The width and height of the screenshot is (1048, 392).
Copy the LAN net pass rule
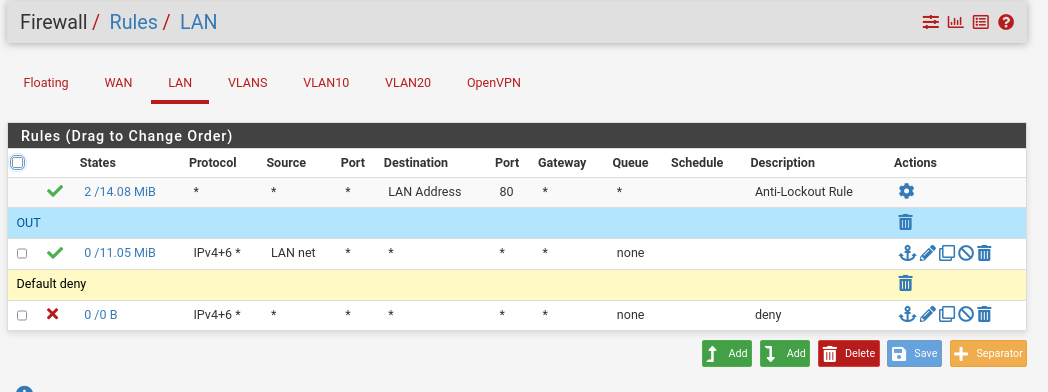pos(946,253)
